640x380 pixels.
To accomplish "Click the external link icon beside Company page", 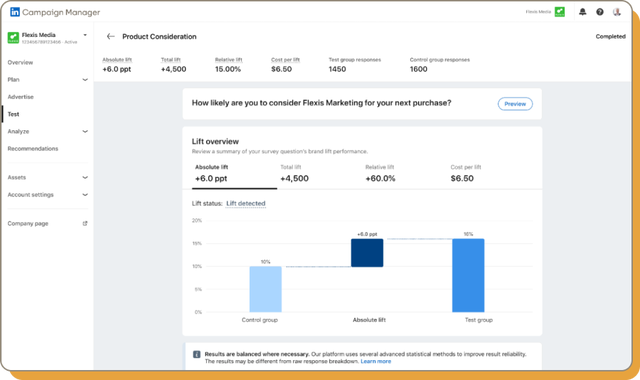I will click(x=85, y=223).
